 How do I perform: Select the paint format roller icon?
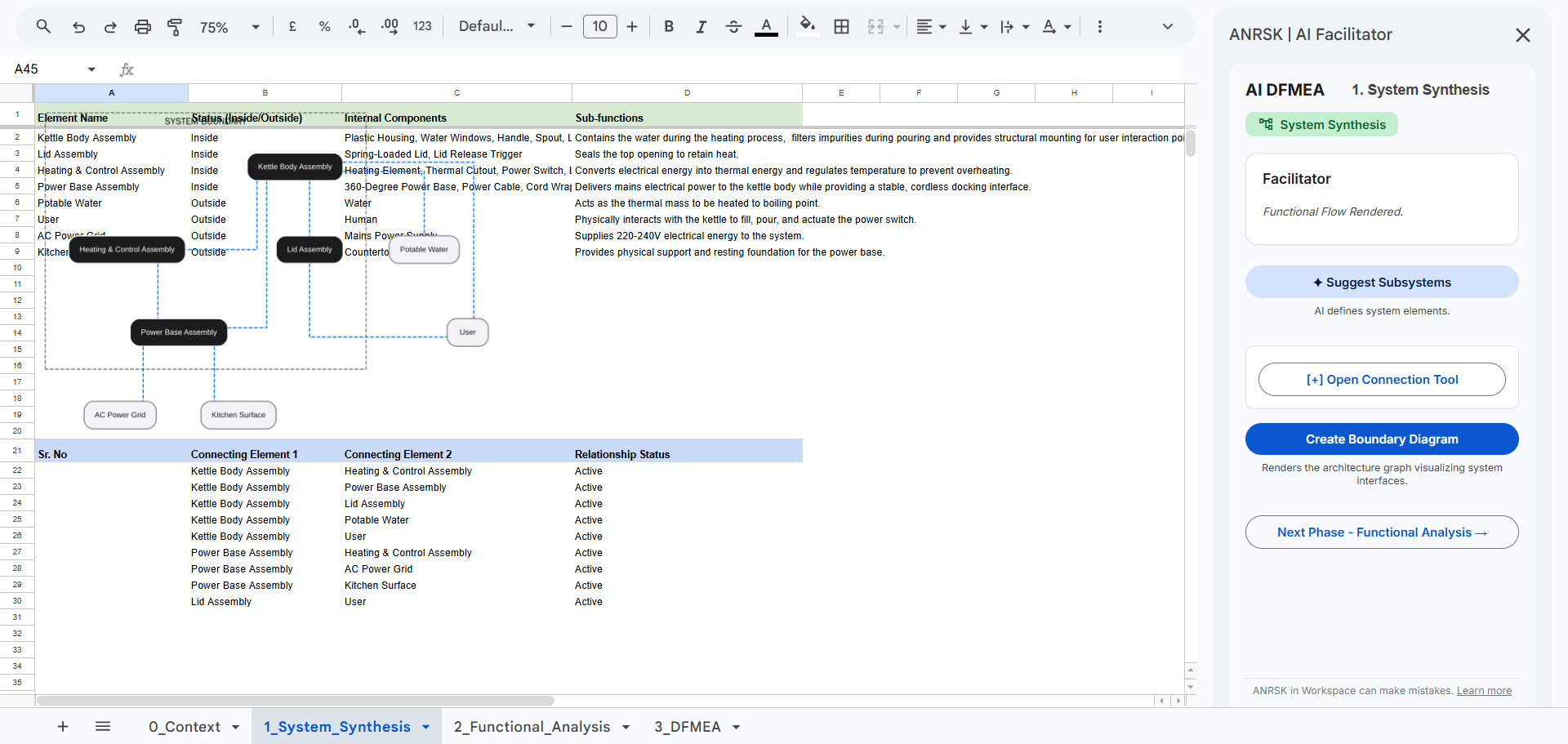click(175, 27)
